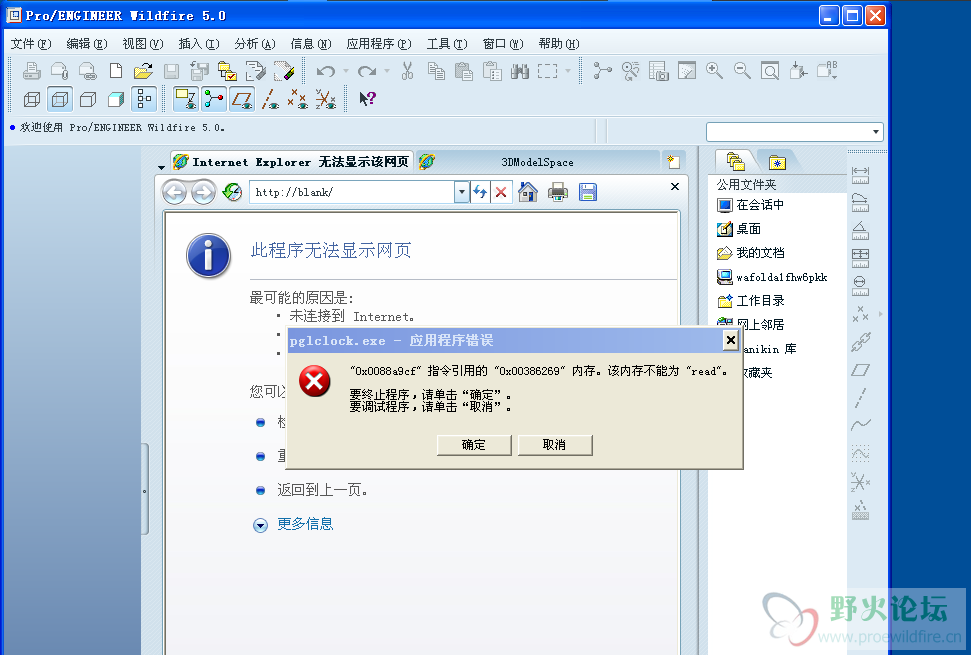Open the URL address dropdown arrow
Screen dimensions: 971x655
coord(461,192)
